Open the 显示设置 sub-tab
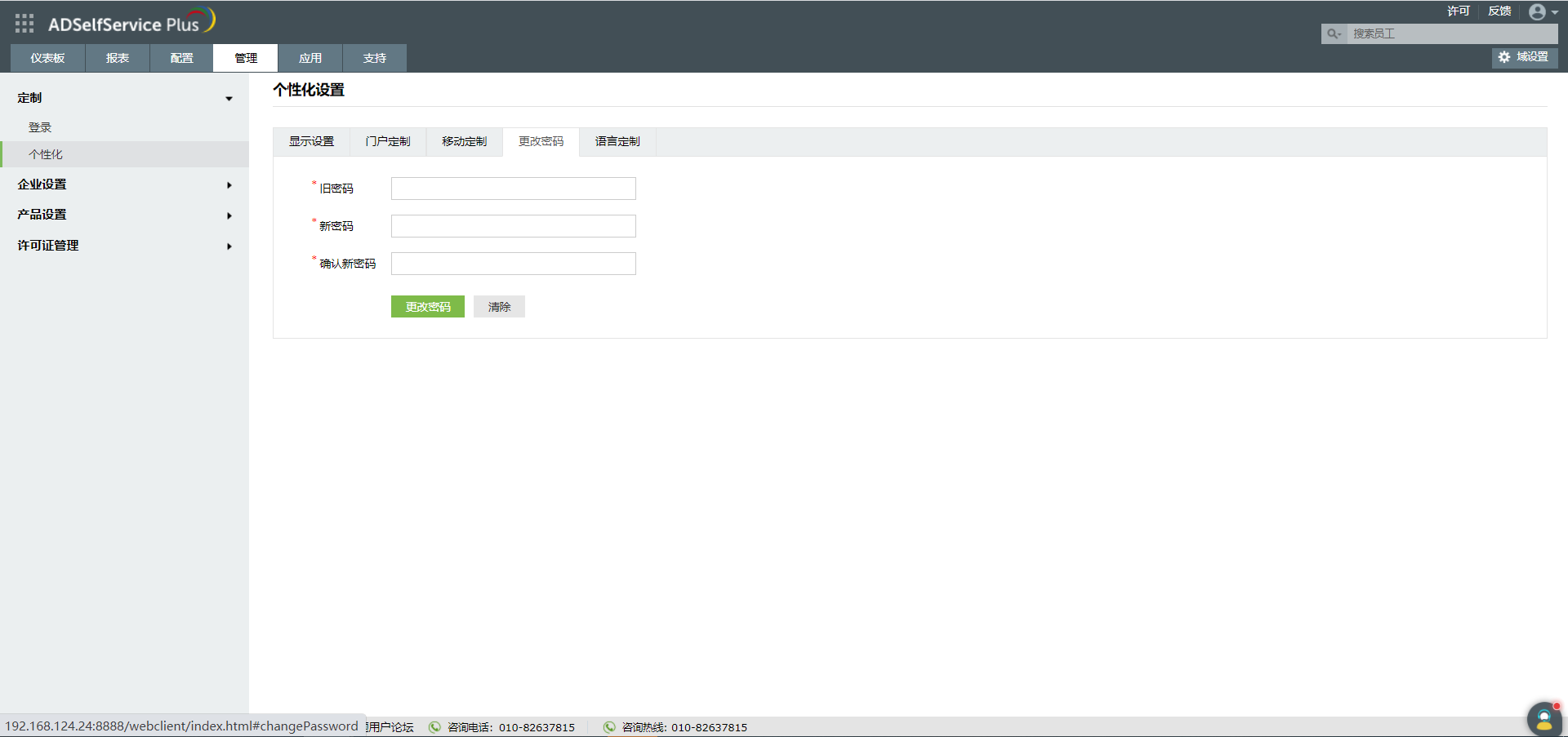Viewport: 1568px width, 737px height. click(x=311, y=142)
